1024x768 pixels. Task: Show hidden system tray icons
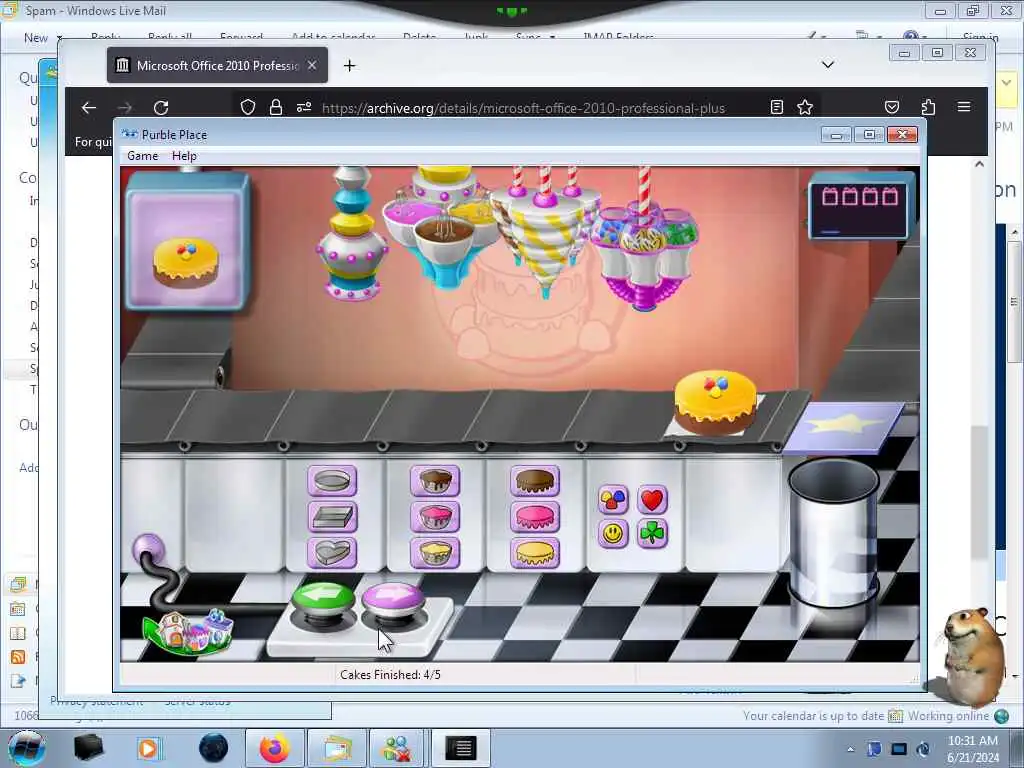click(x=850, y=750)
